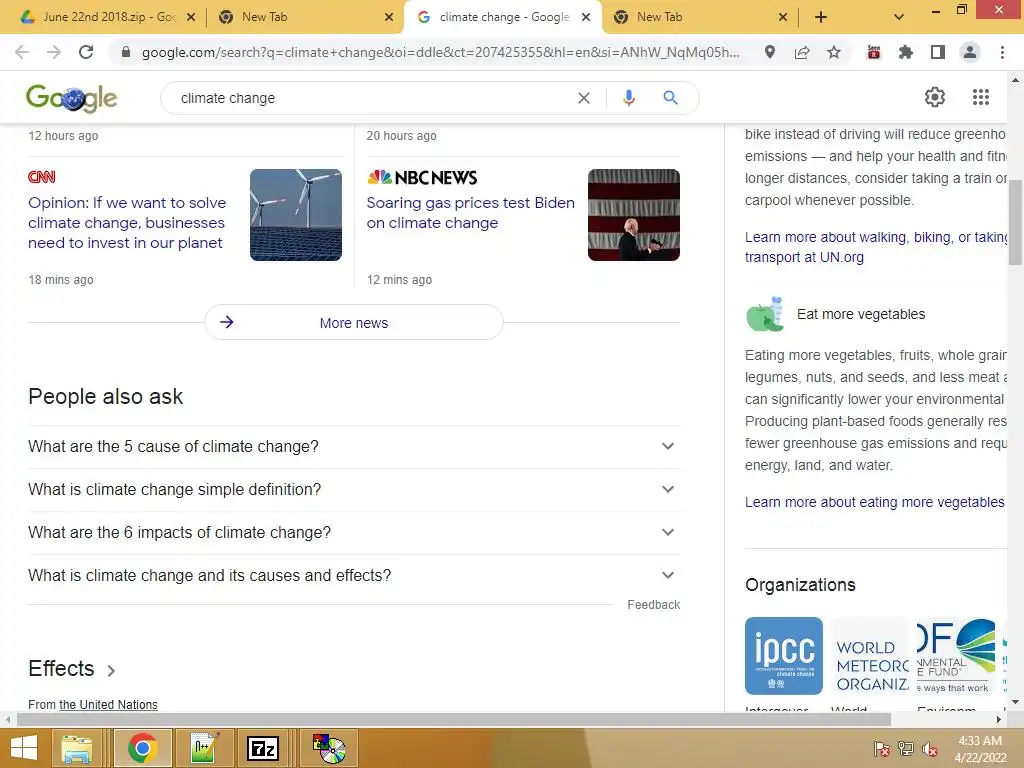Click the Feedback link

pyautogui.click(x=653, y=605)
